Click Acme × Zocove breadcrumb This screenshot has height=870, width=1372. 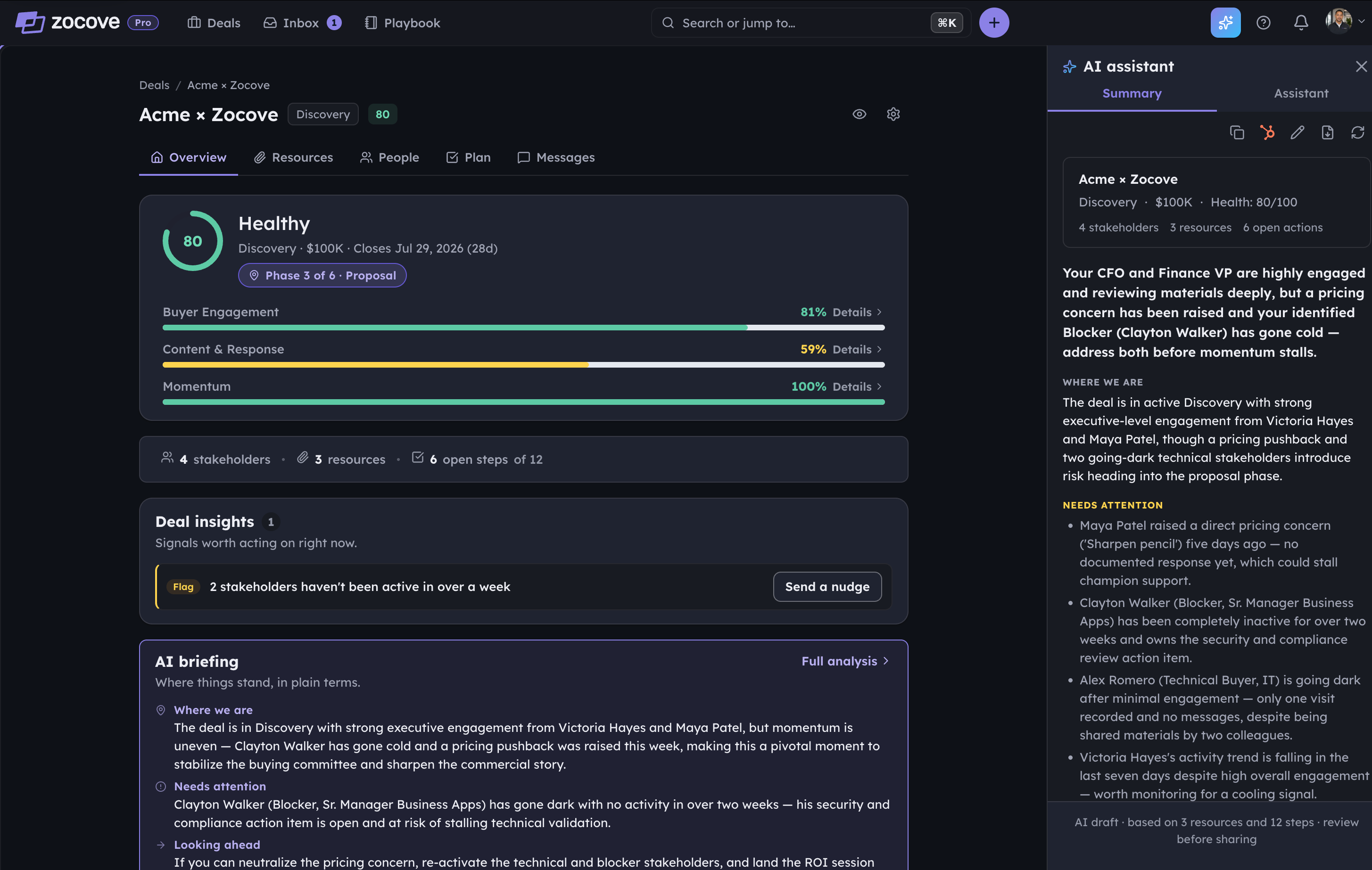pos(229,85)
